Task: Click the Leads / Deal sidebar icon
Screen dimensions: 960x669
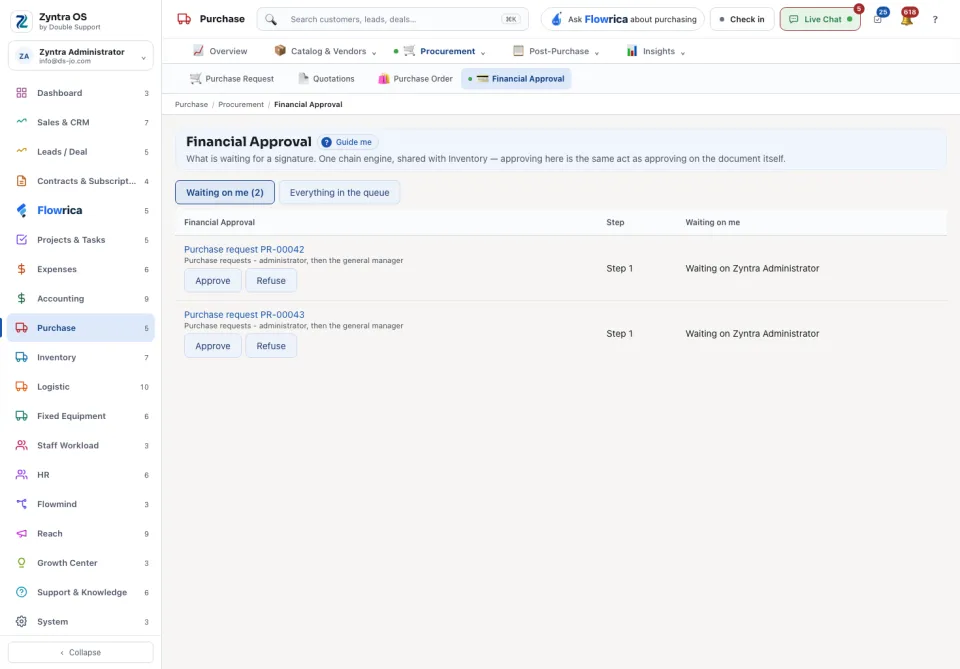Action: tap(21, 152)
